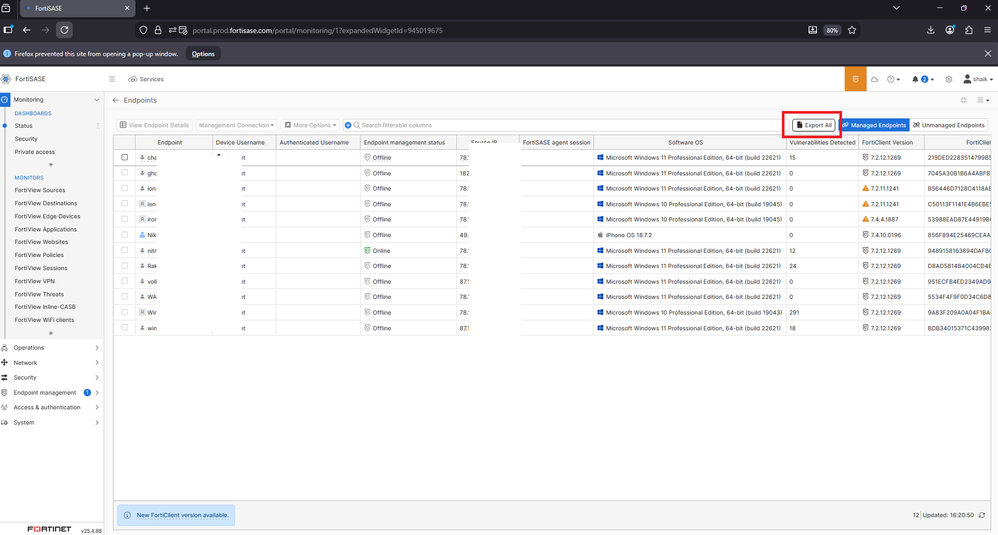Open FortiView Threats monitor

coord(39,294)
